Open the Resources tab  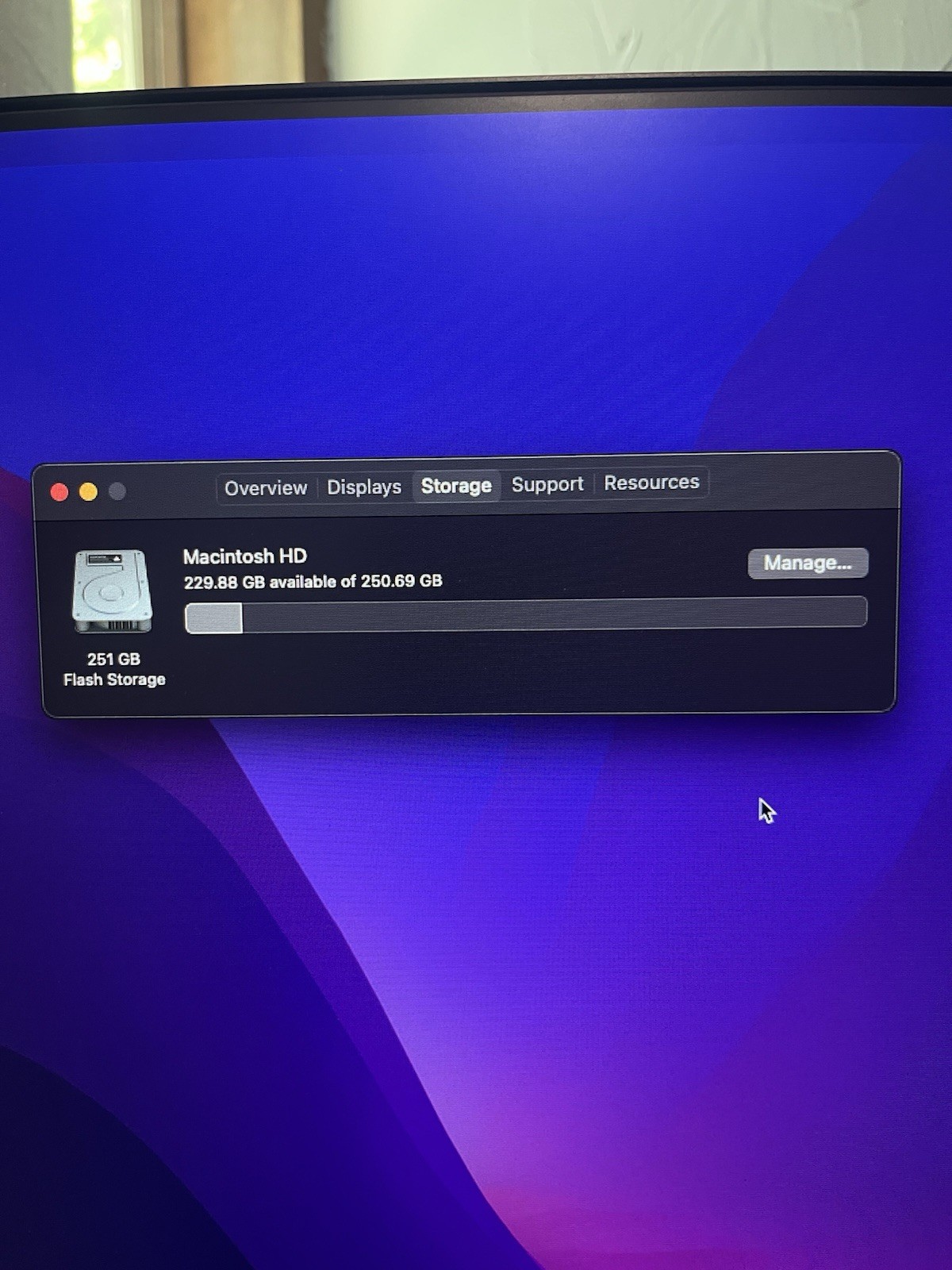[x=651, y=483]
